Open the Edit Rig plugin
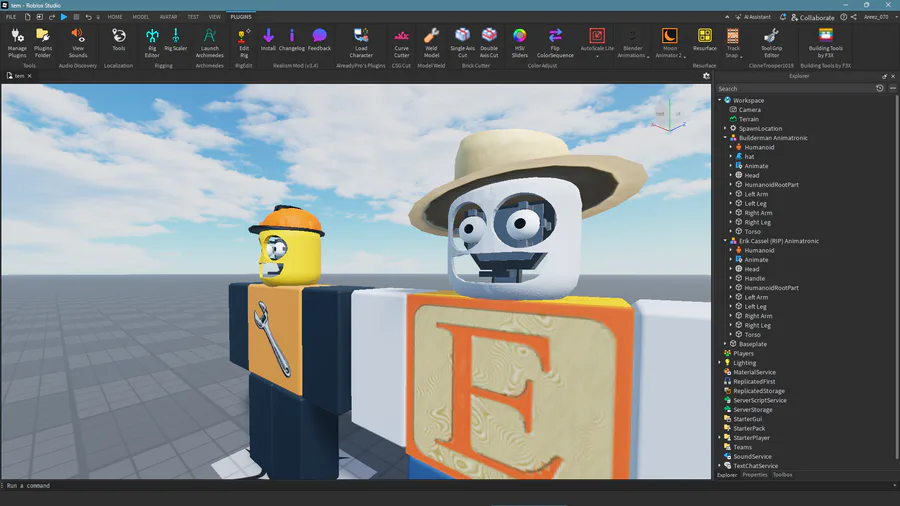 click(x=244, y=43)
